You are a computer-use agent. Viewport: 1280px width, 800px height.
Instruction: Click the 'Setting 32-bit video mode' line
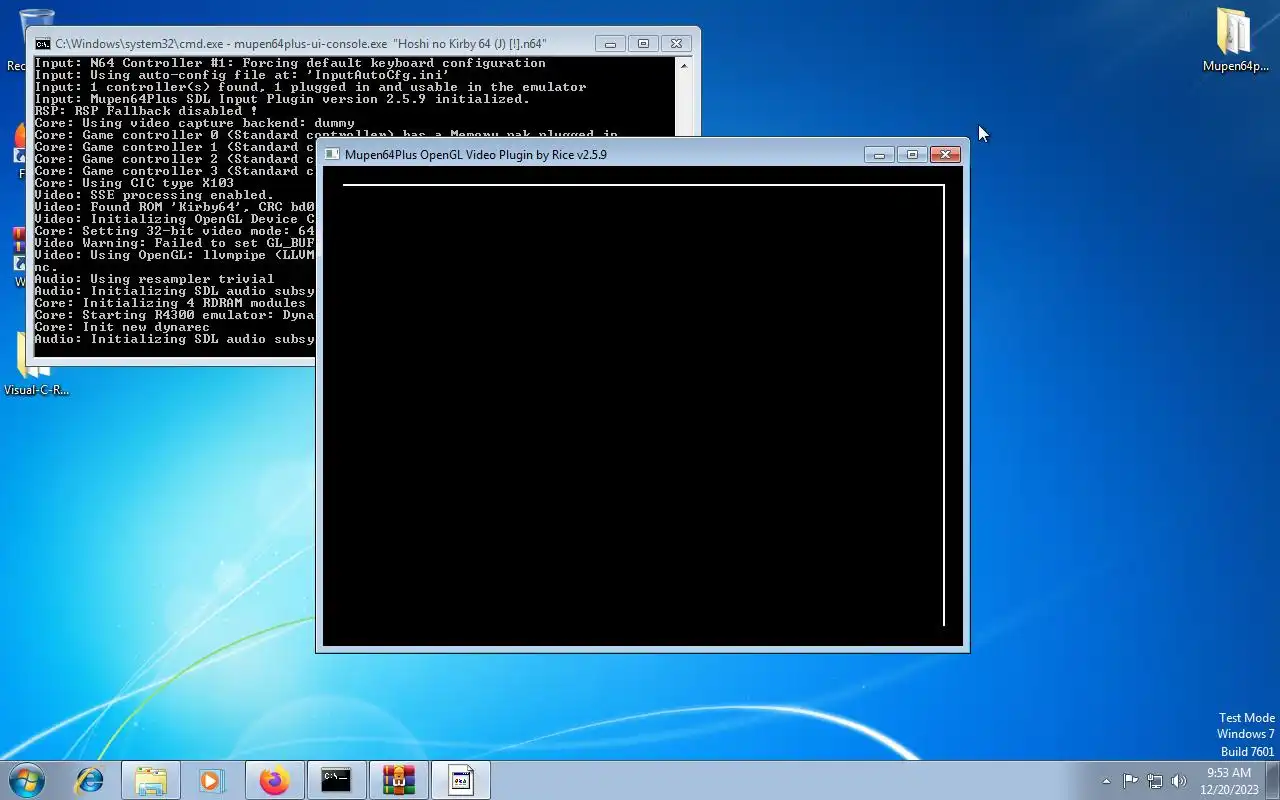(174, 231)
